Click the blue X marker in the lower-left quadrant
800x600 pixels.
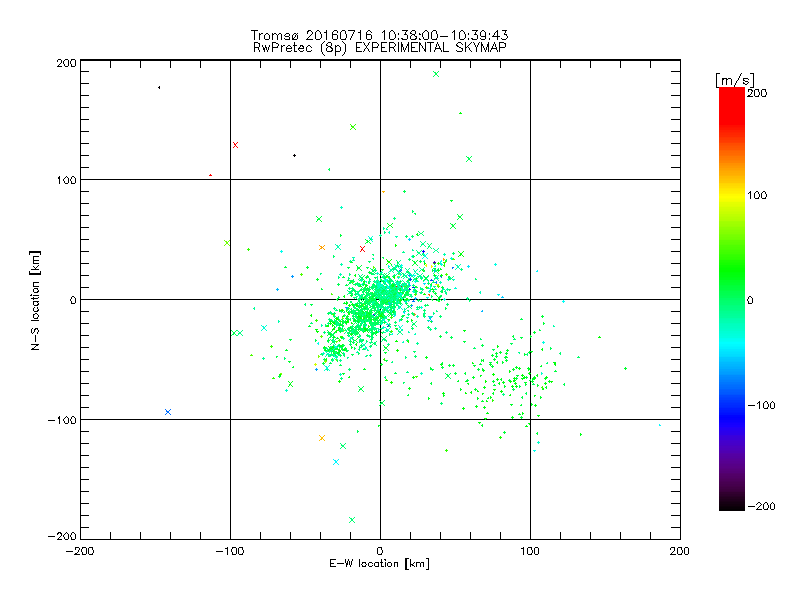click(168, 412)
